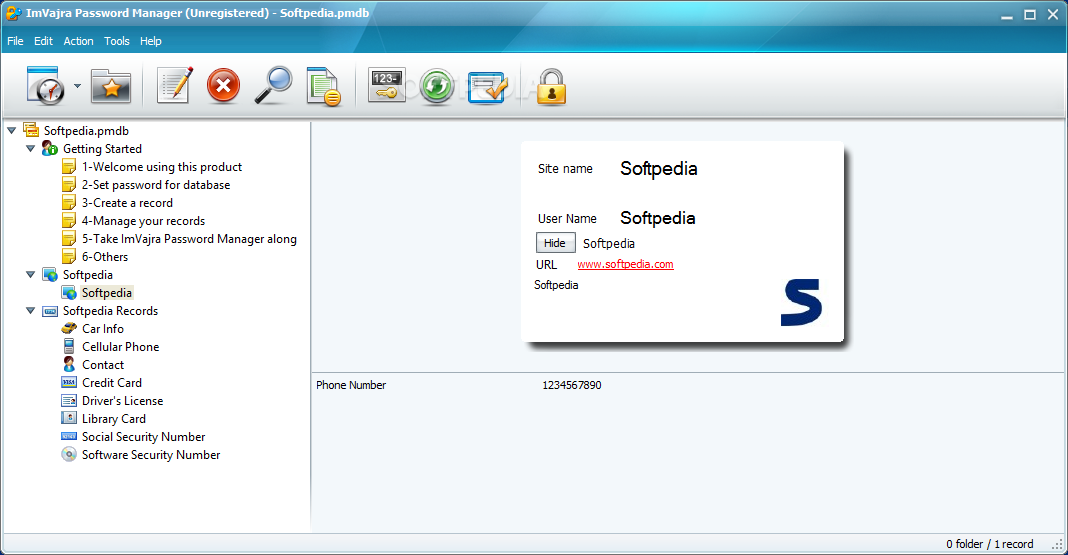Click the Credit Card icon

pos(69,383)
